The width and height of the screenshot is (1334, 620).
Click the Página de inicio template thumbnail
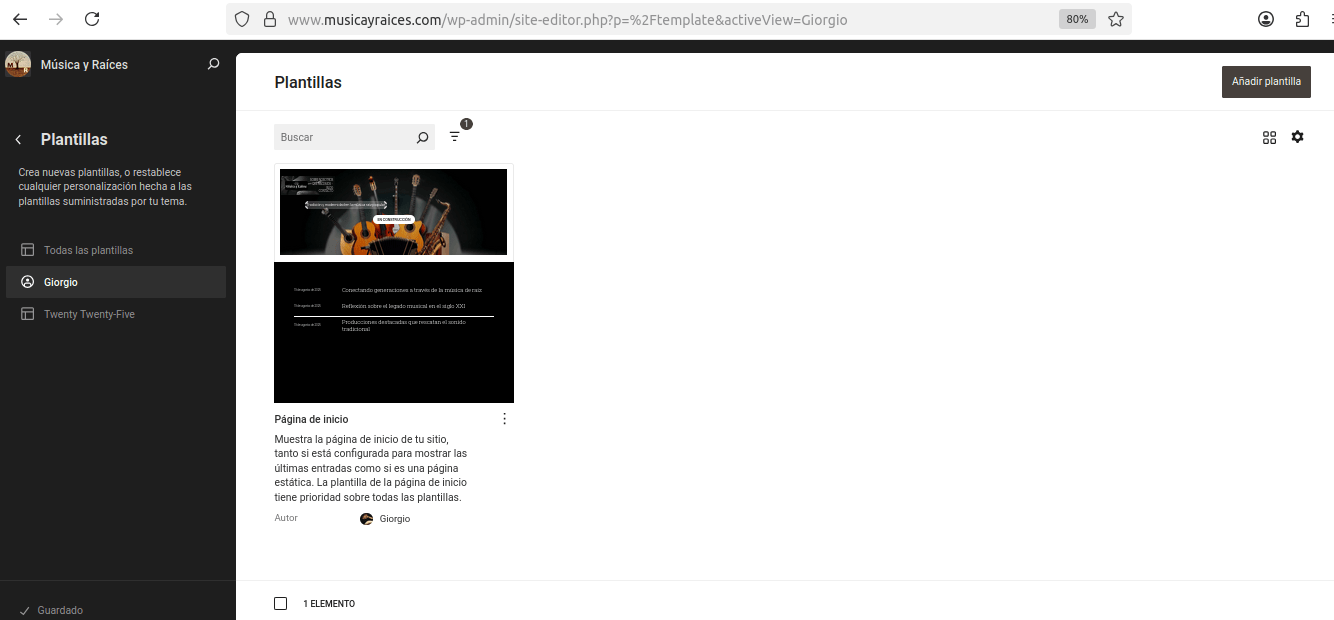[x=394, y=284]
